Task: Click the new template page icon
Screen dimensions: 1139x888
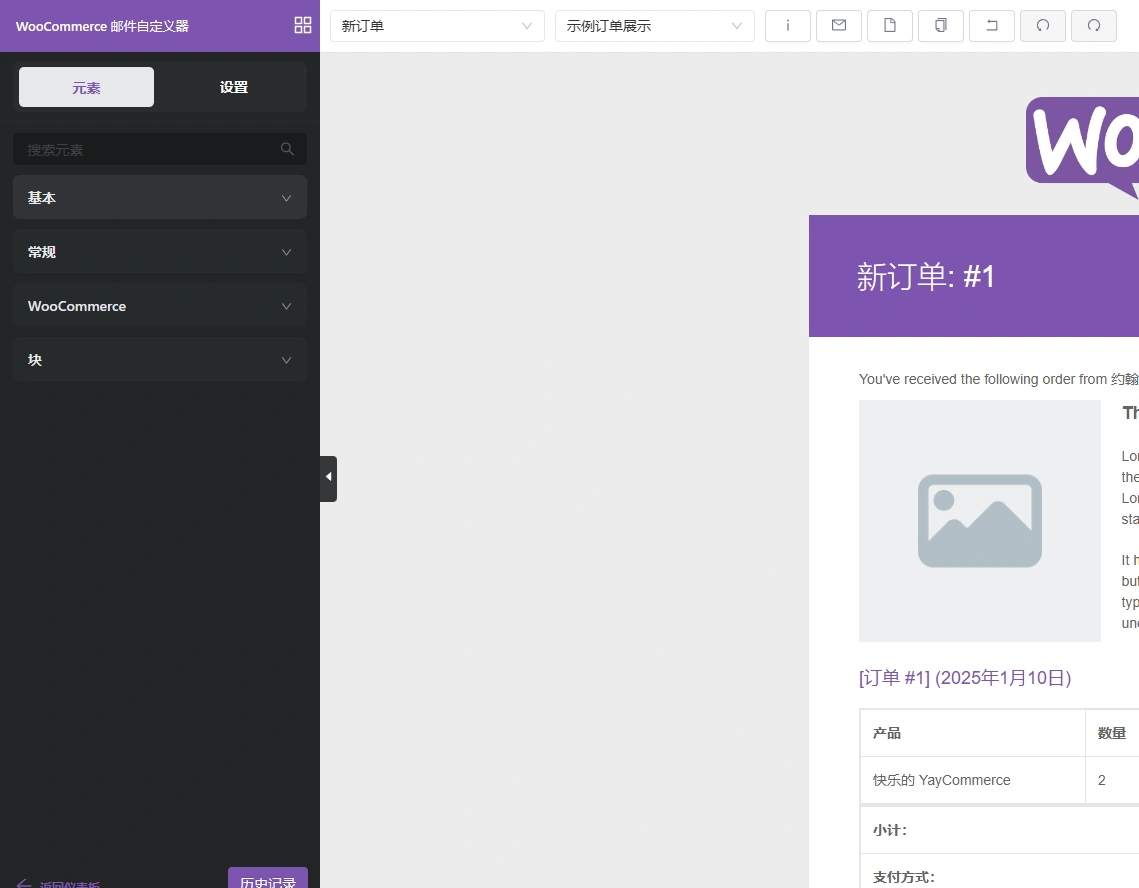Action: click(889, 26)
